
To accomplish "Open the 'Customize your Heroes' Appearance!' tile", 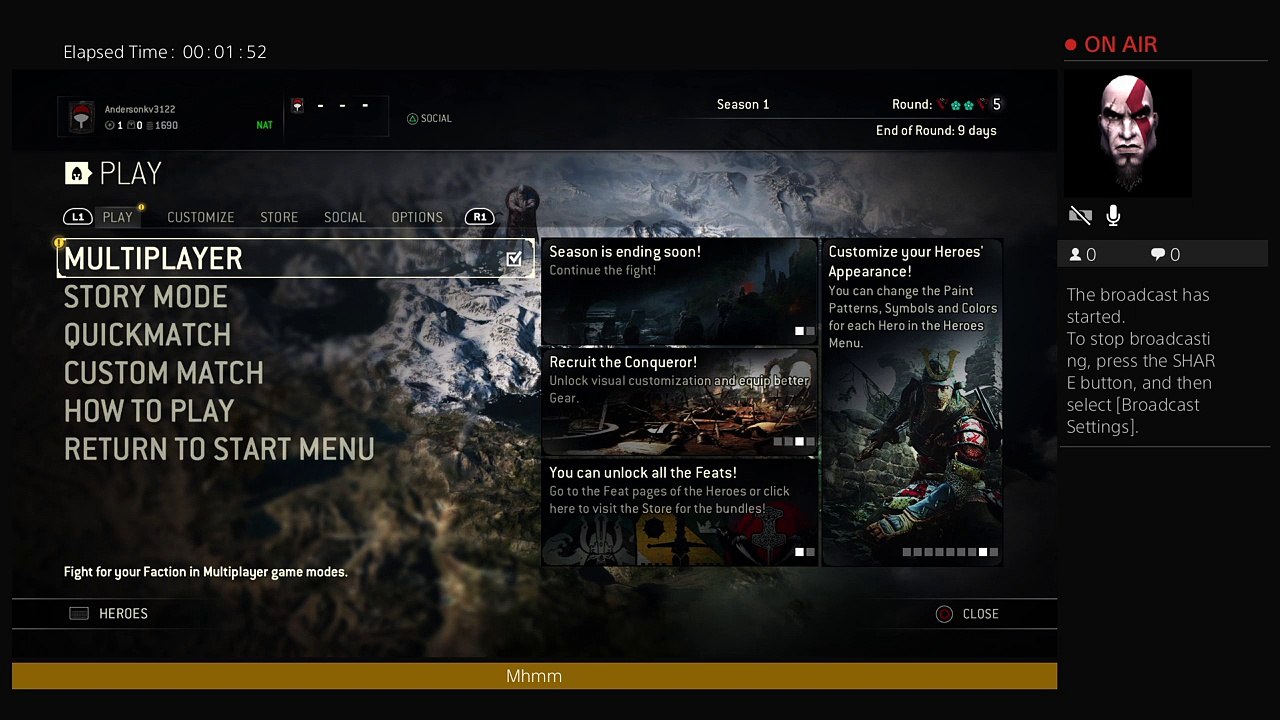I will [x=912, y=402].
